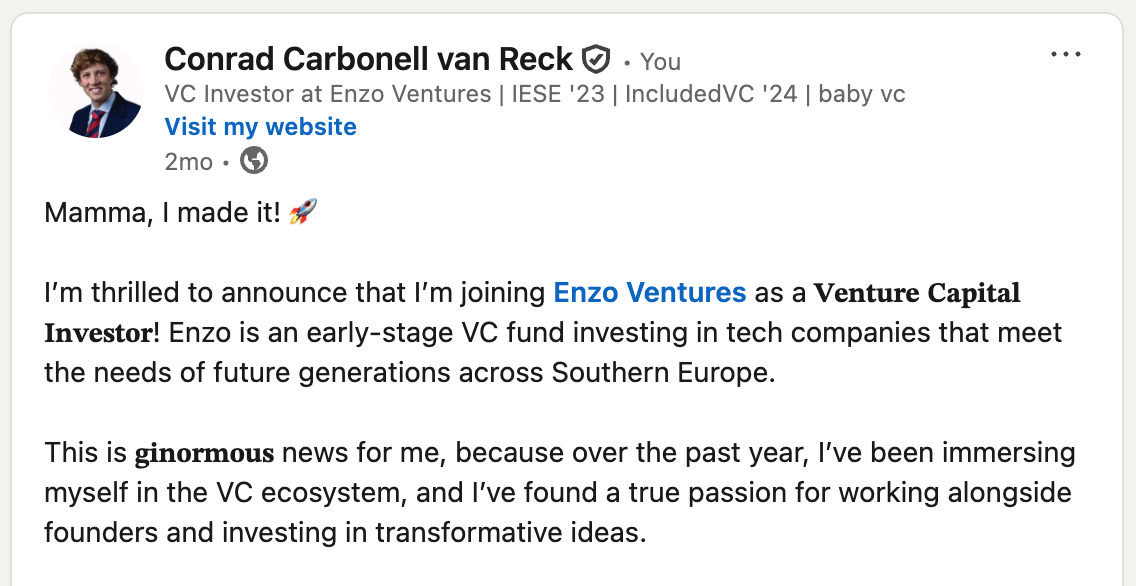Click "IESE '23" in the profile headline
This screenshot has height=586, width=1136.
point(558,94)
